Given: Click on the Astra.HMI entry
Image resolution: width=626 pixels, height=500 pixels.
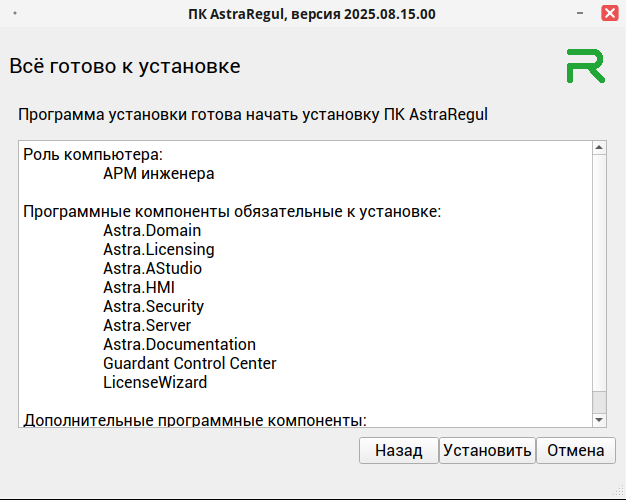Looking at the screenshot, I should [x=139, y=288].
